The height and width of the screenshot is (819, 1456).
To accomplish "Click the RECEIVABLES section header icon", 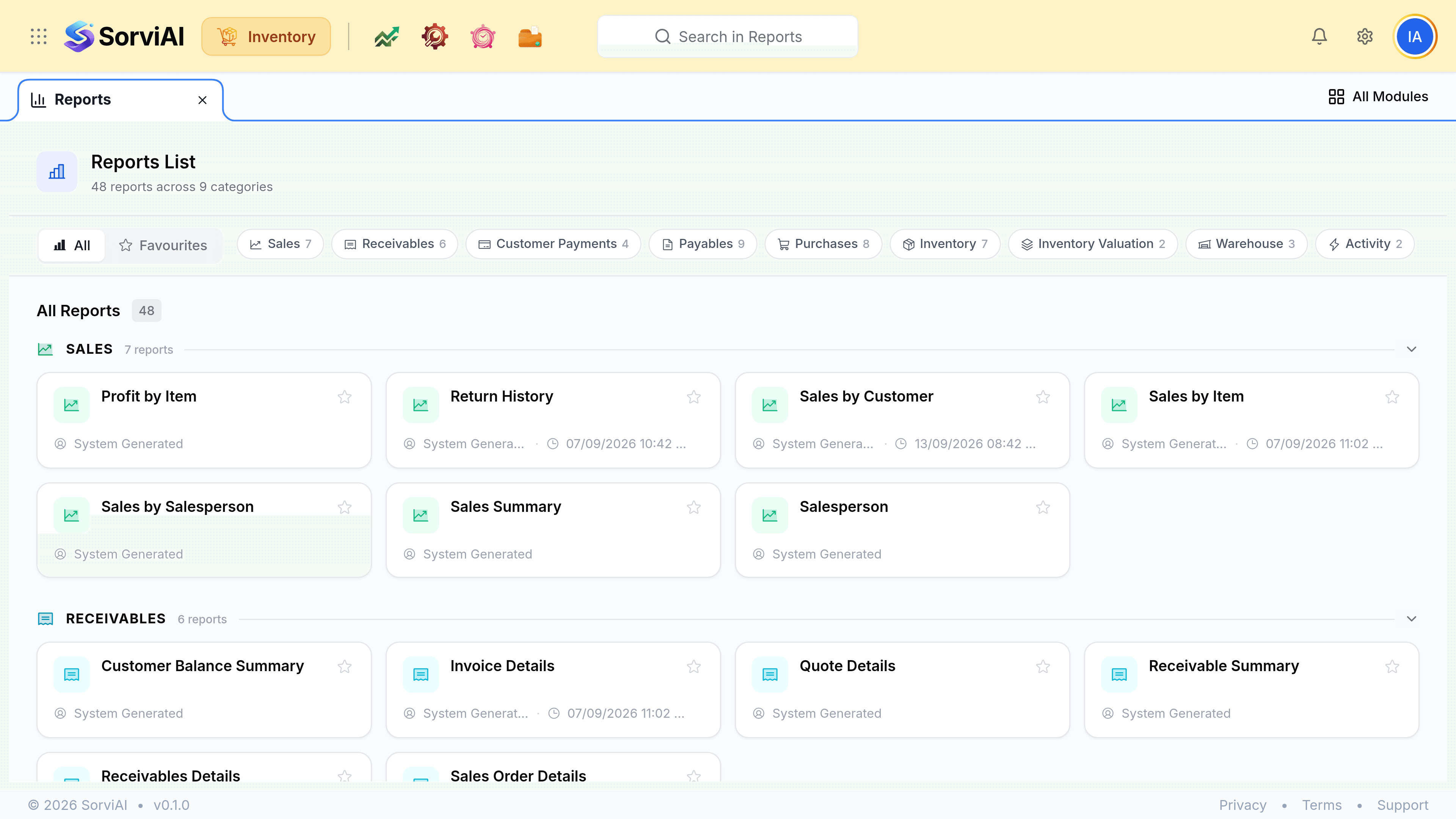I will (45, 619).
